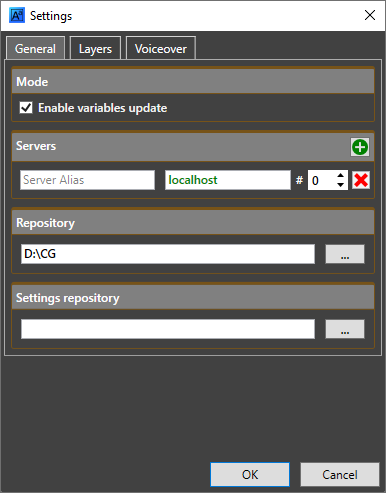Focus the Server Alias input field
386x493 pixels.
tap(87, 180)
